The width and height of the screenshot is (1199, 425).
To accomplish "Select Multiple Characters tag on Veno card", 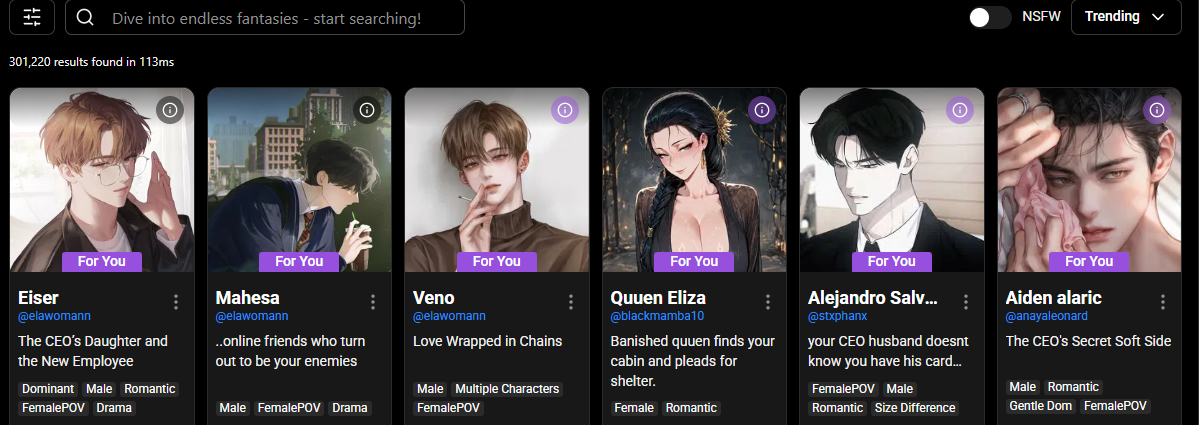I will point(508,388).
